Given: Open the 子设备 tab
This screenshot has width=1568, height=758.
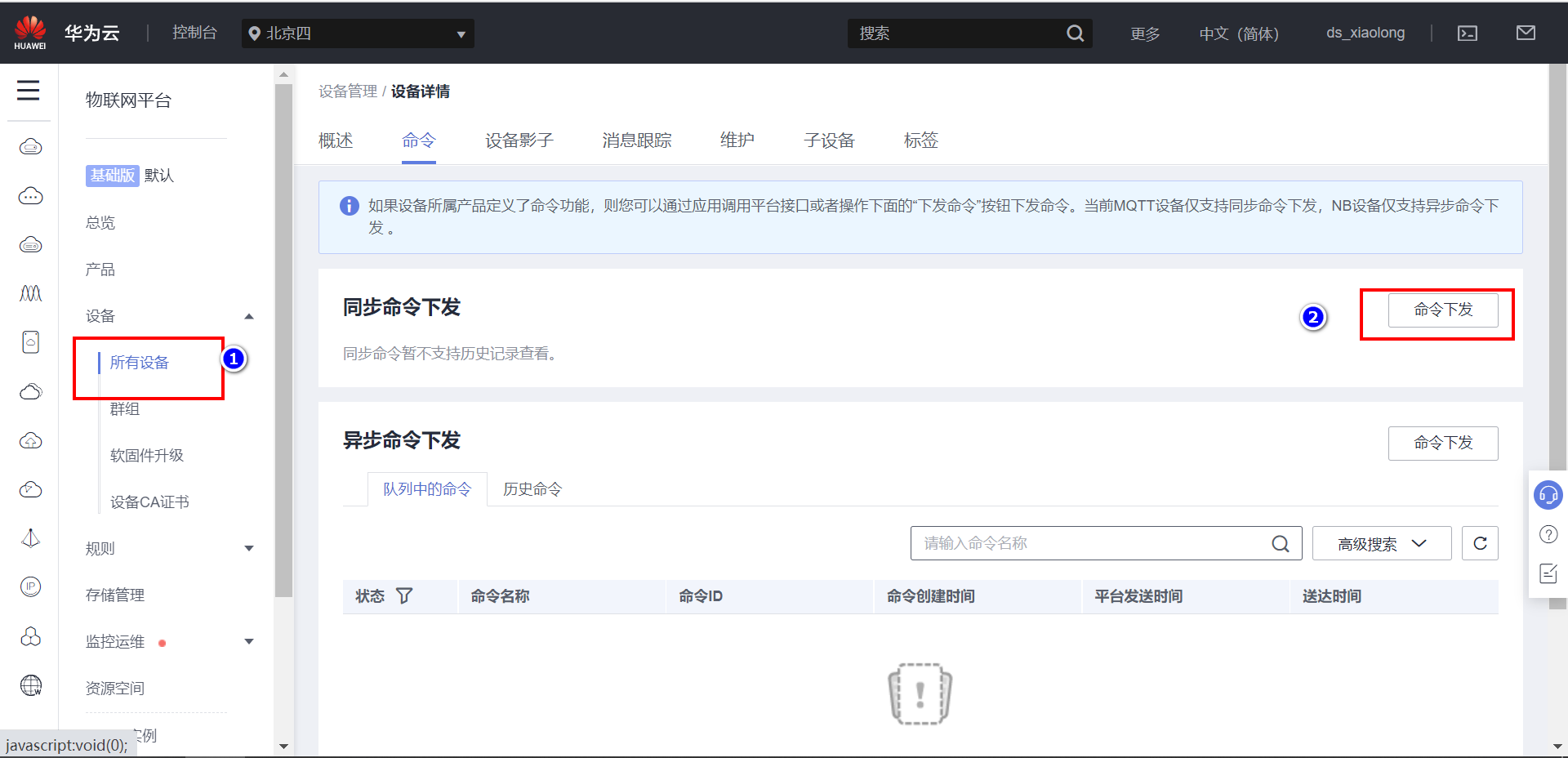Looking at the screenshot, I should [829, 140].
